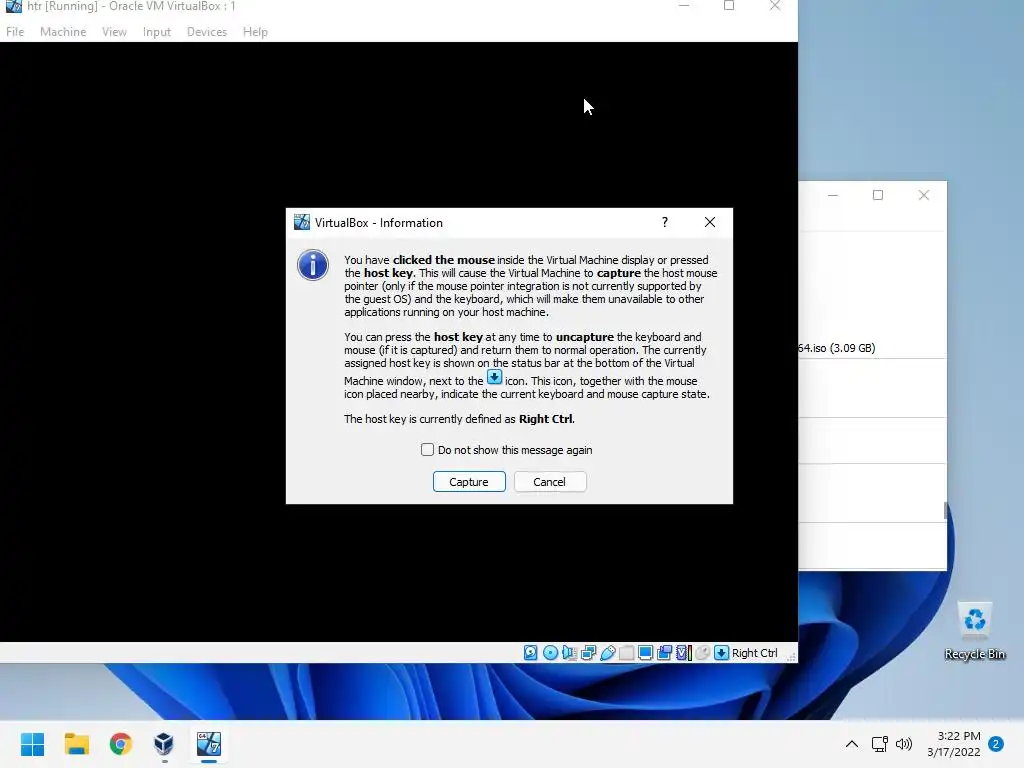Click the VirtualBox icon in dialog title
Screen dimensions: 1024x768
(x=302, y=222)
